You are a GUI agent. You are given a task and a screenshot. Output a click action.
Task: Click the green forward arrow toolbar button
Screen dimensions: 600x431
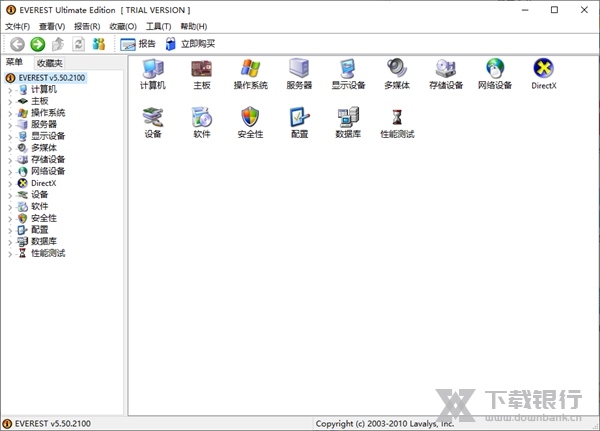click(37, 44)
